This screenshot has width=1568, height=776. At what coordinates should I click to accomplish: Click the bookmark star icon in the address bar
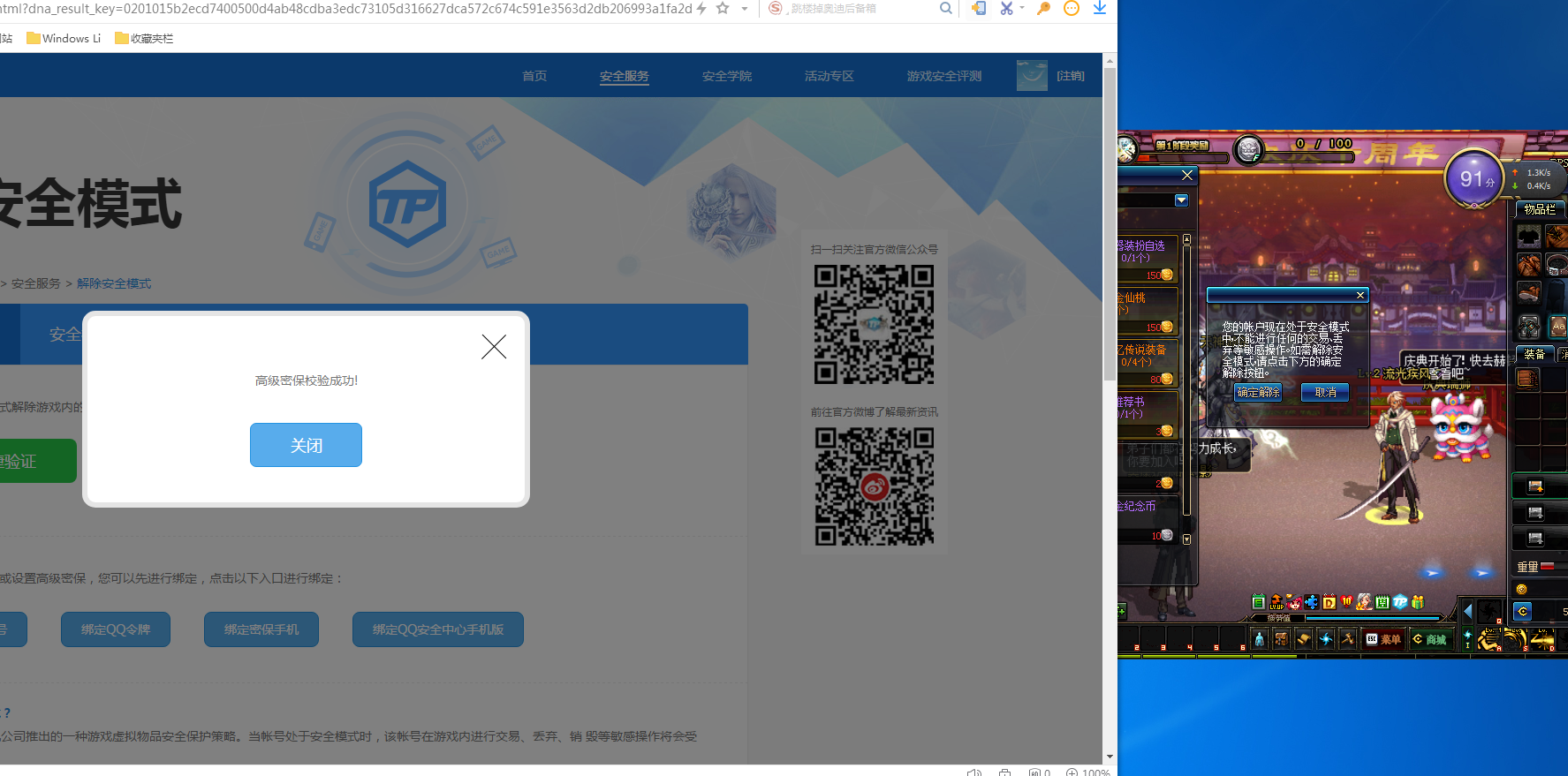pos(723,9)
